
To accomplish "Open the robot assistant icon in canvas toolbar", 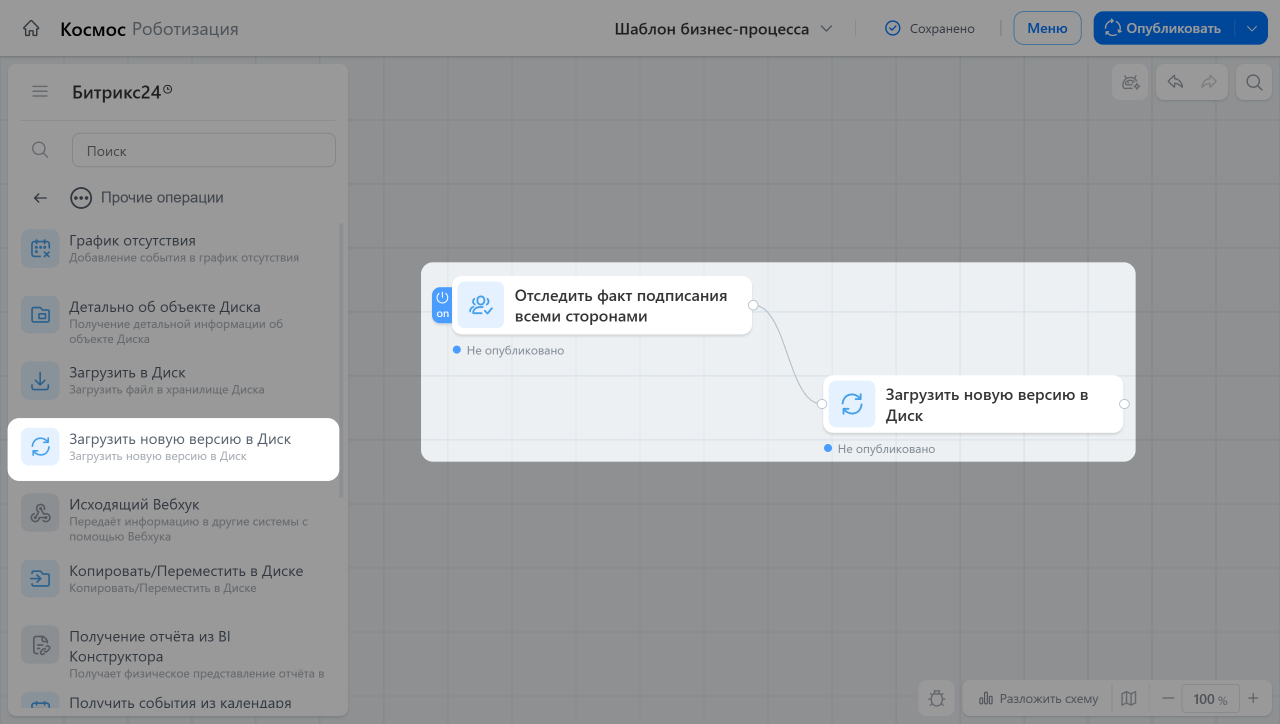I will (x=1131, y=83).
